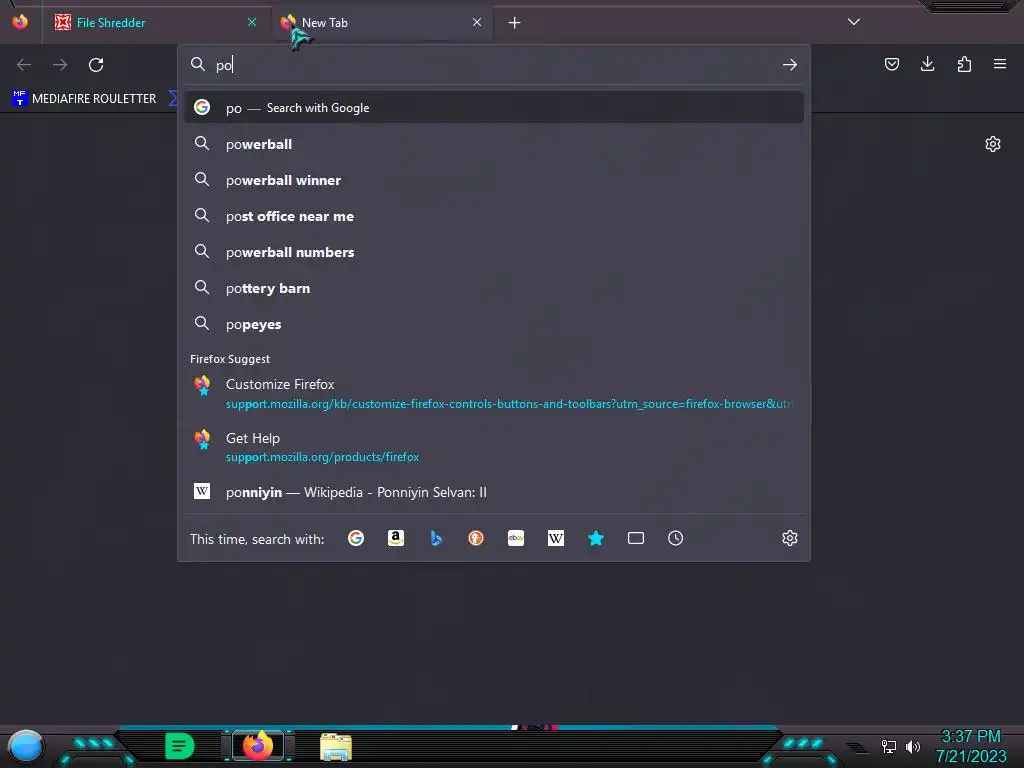The image size is (1024, 768).
Task: Open the Downloads panel
Action: [x=927, y=64]
